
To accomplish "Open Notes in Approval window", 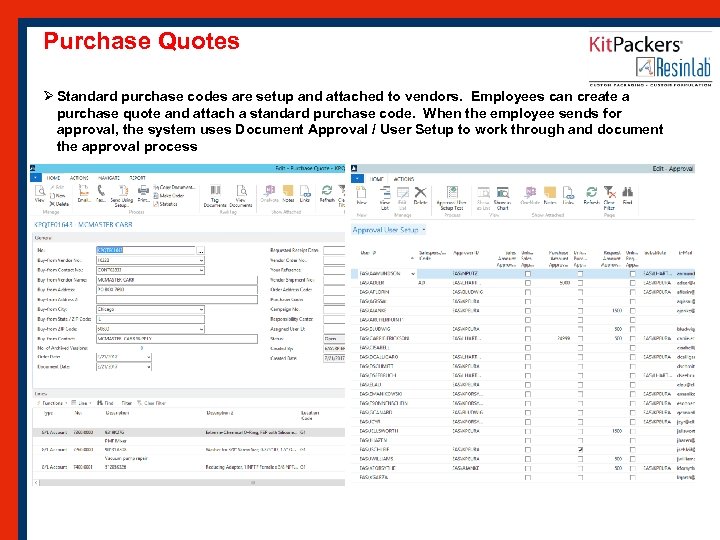I will click(550, 195).
